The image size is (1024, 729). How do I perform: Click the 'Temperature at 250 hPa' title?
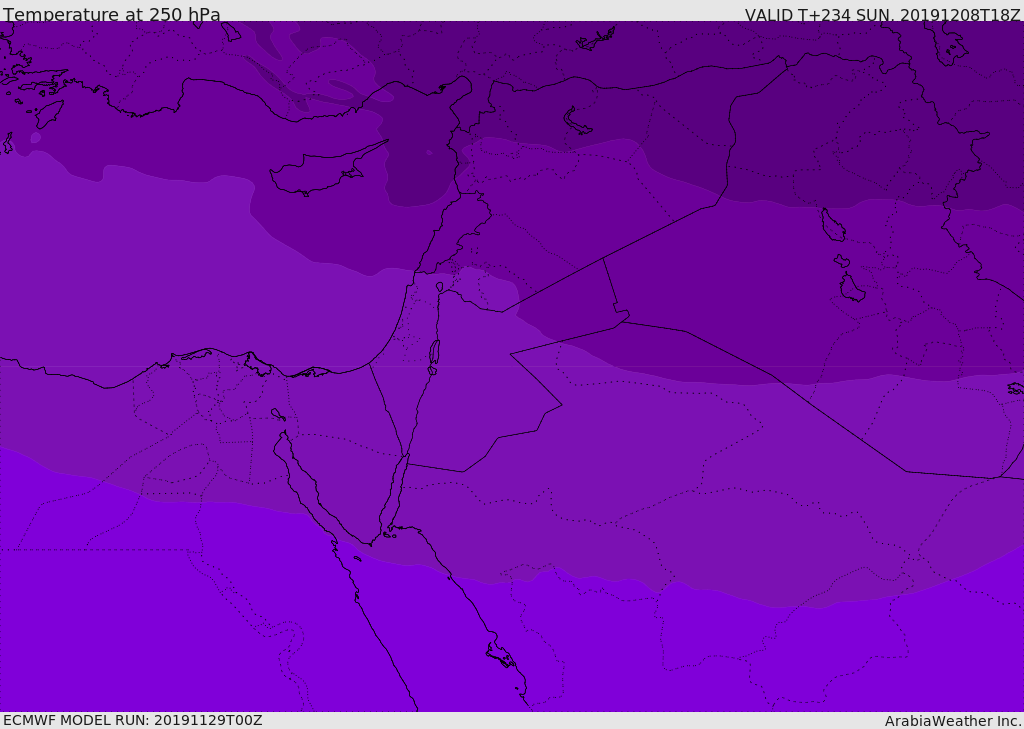(112, 14)
